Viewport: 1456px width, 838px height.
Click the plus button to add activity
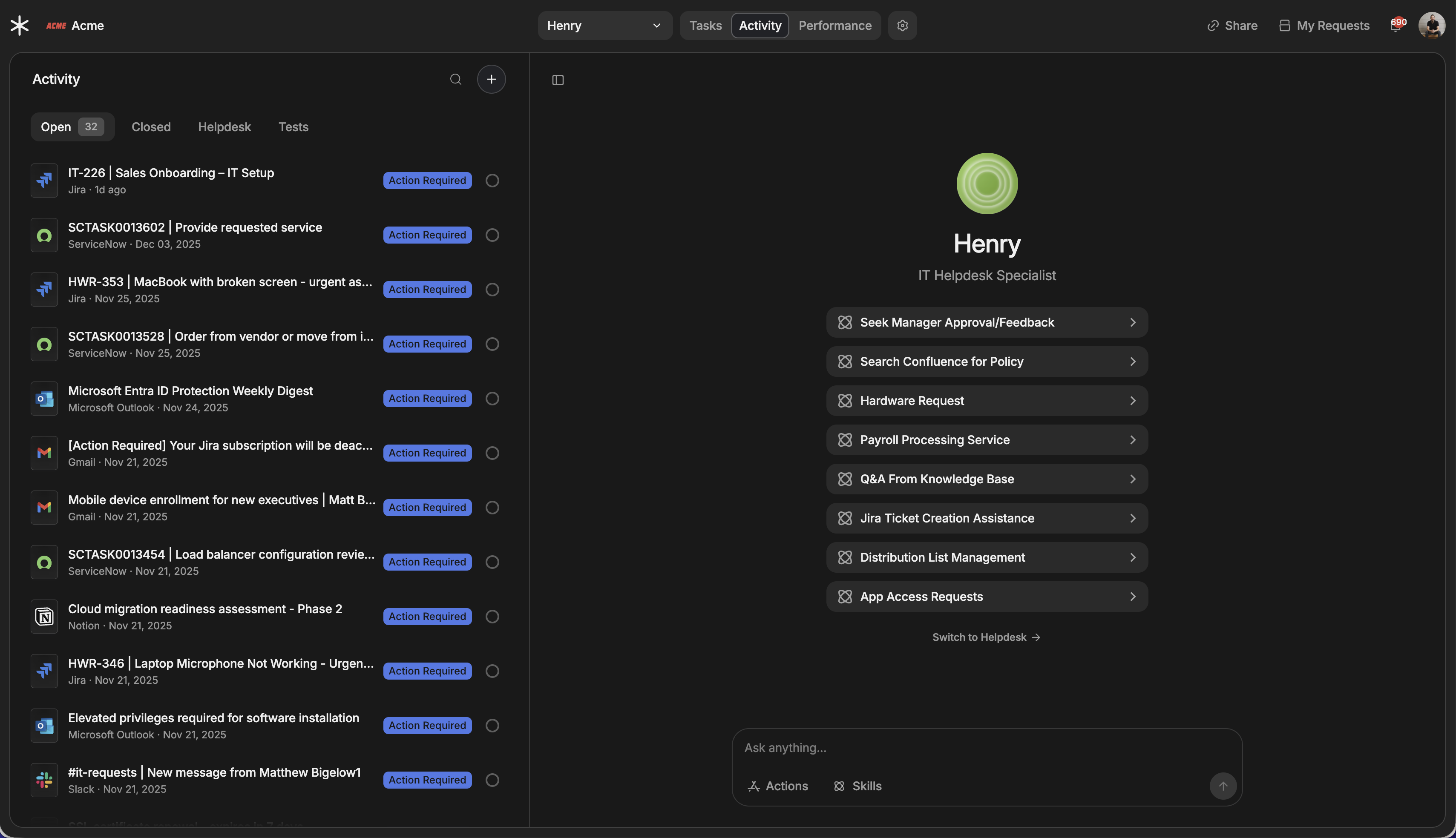[x=491, y=80]
